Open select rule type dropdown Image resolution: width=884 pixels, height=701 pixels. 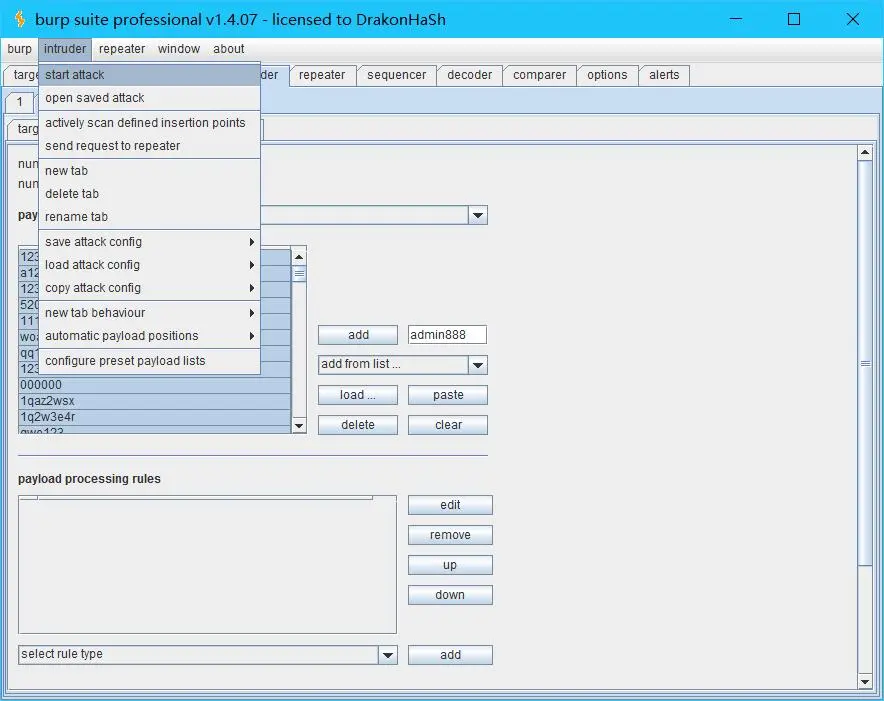(207, 655)
